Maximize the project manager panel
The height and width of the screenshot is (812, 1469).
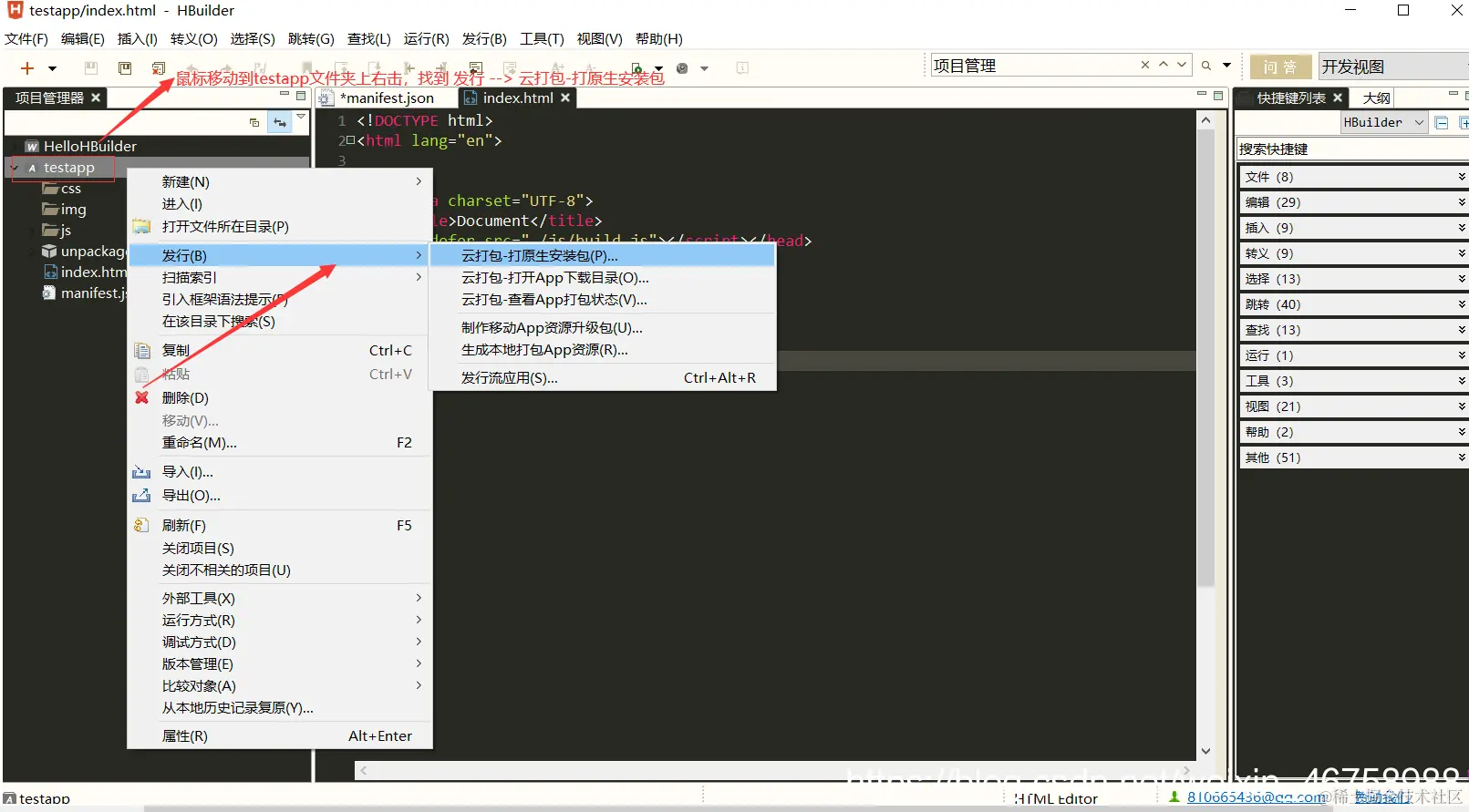click(301, 95)
